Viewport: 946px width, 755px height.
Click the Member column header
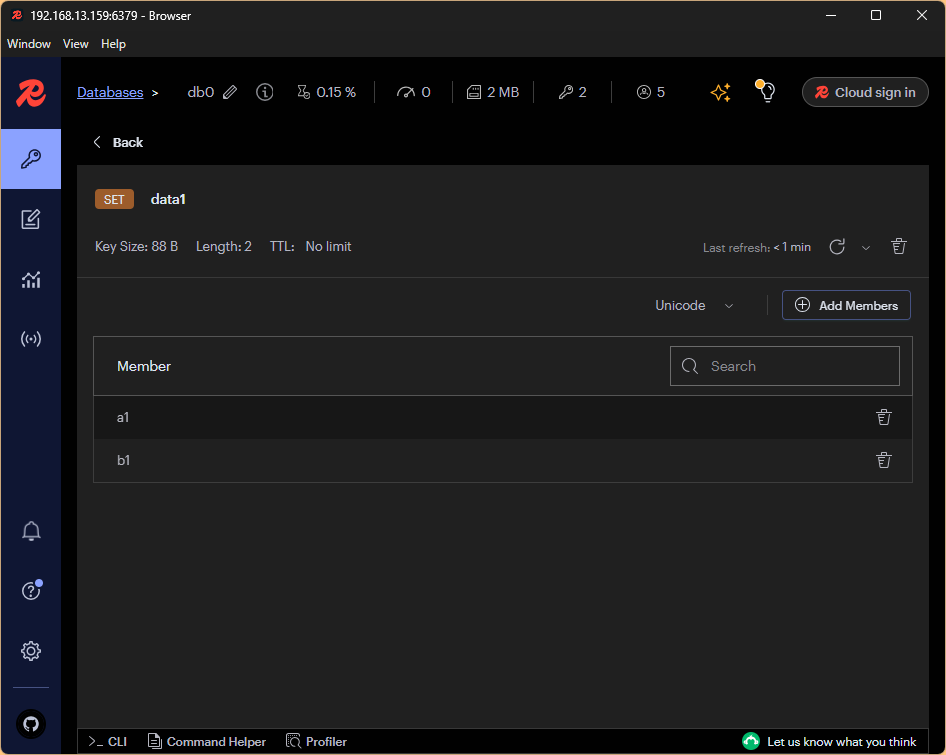tap(144, 366)
